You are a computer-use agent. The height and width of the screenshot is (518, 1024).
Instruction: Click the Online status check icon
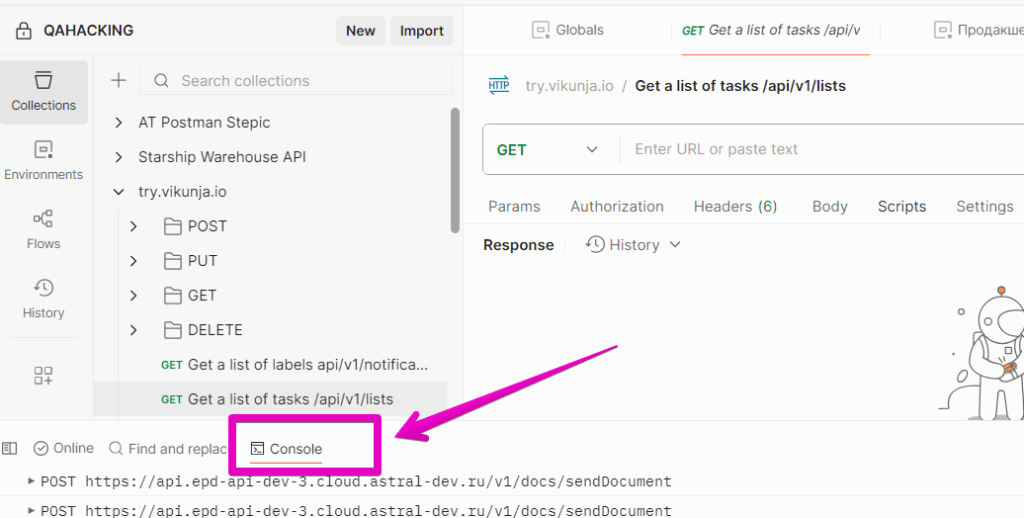(40, 448)
